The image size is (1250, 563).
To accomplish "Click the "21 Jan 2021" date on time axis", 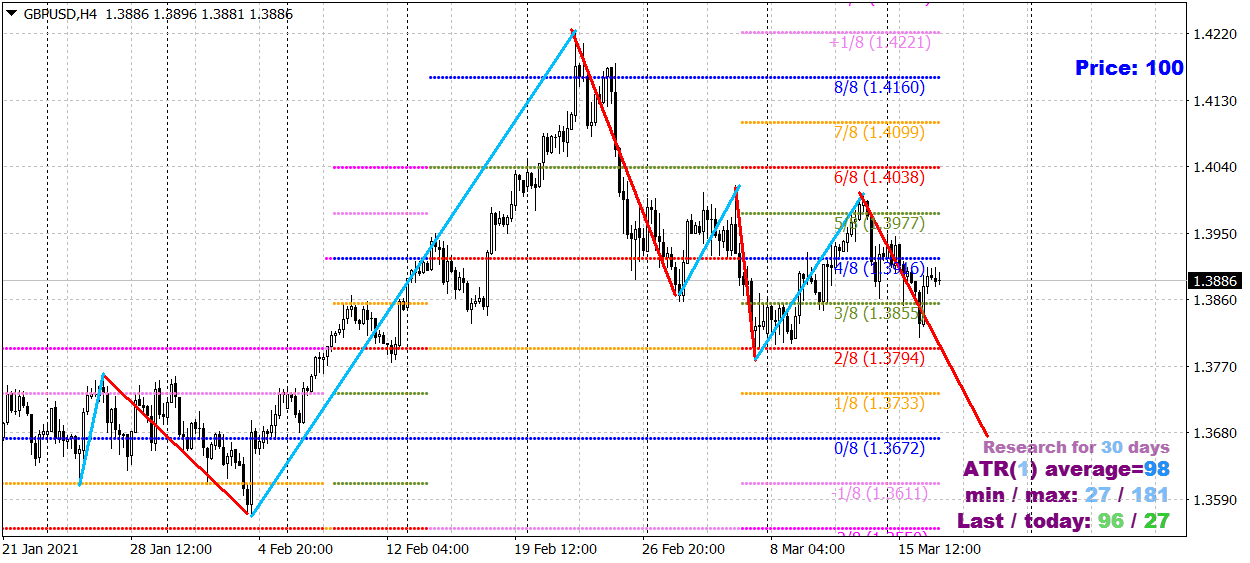I will point(40,549).
